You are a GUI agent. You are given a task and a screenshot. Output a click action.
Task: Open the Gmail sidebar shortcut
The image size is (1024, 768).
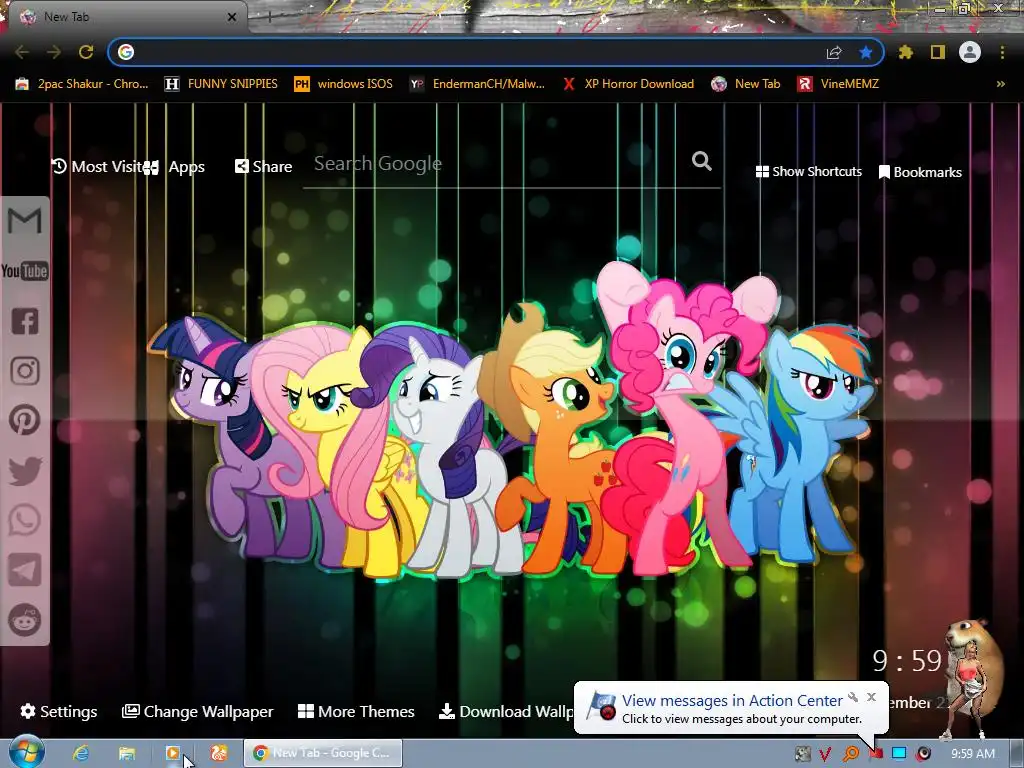point(25,221)
